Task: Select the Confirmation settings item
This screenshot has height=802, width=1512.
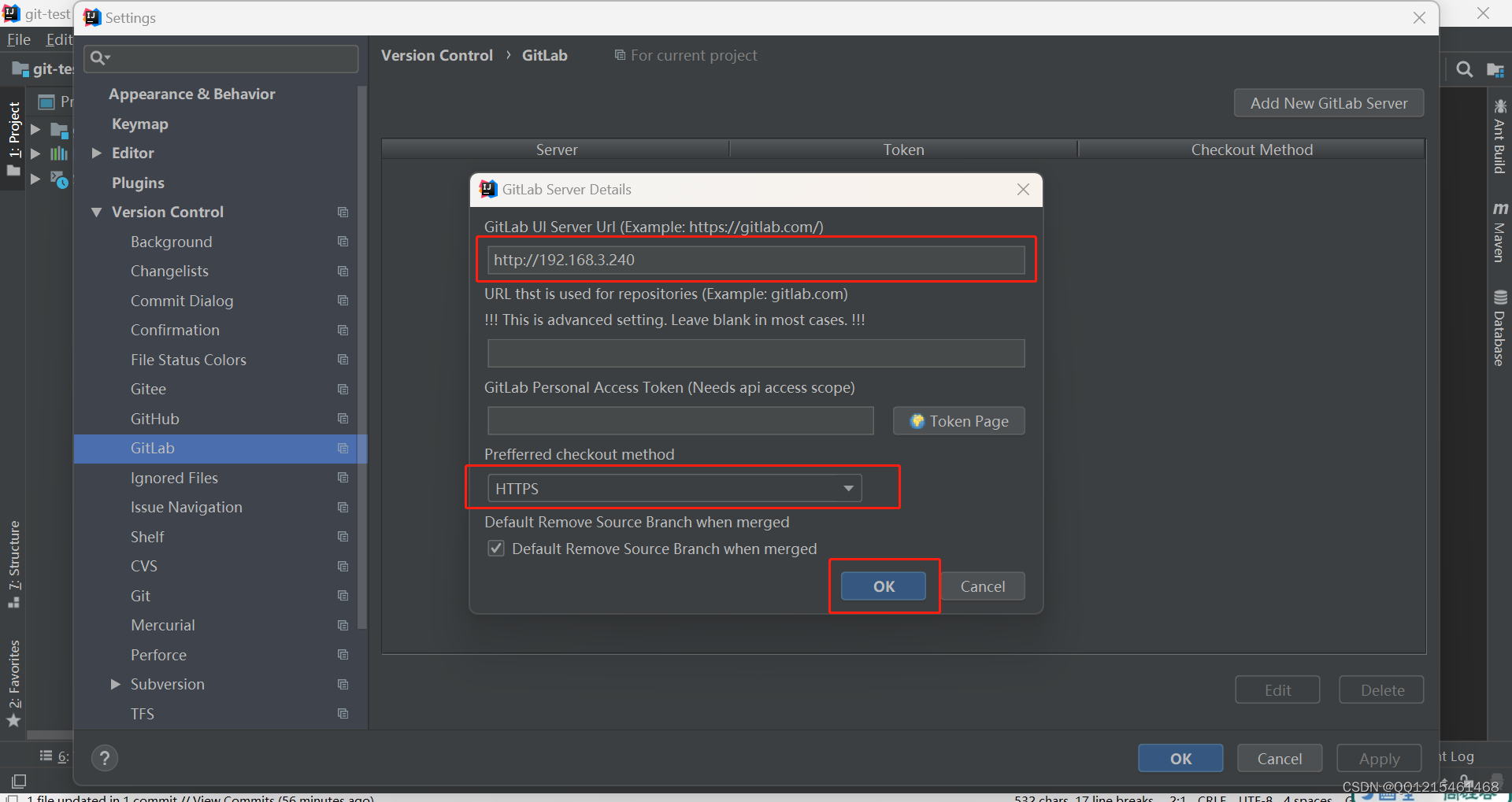Action: click(x=175, y=330)
